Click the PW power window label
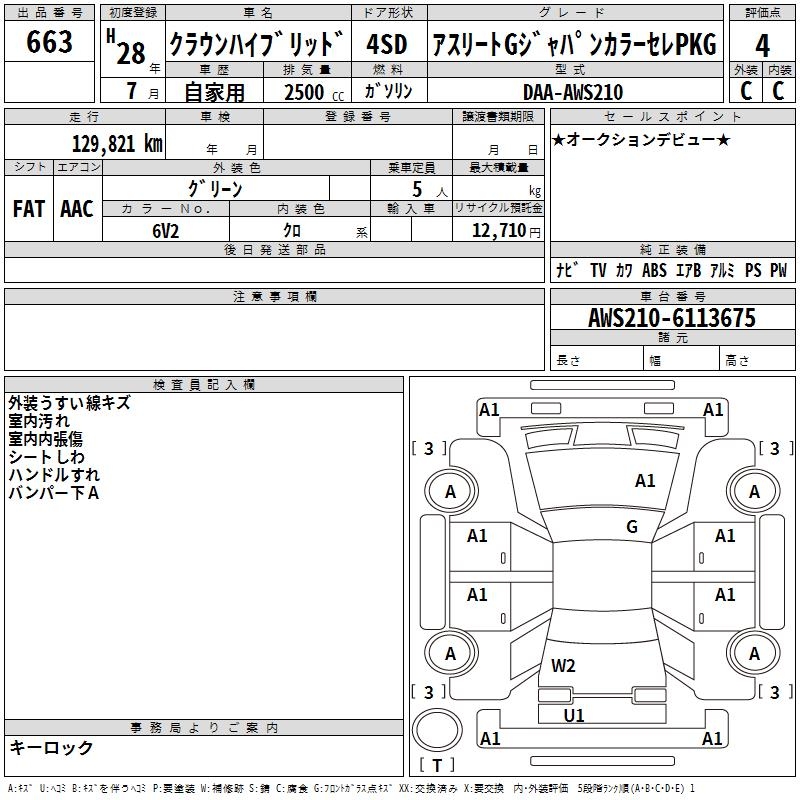800x800 pixels. [778, 270]
